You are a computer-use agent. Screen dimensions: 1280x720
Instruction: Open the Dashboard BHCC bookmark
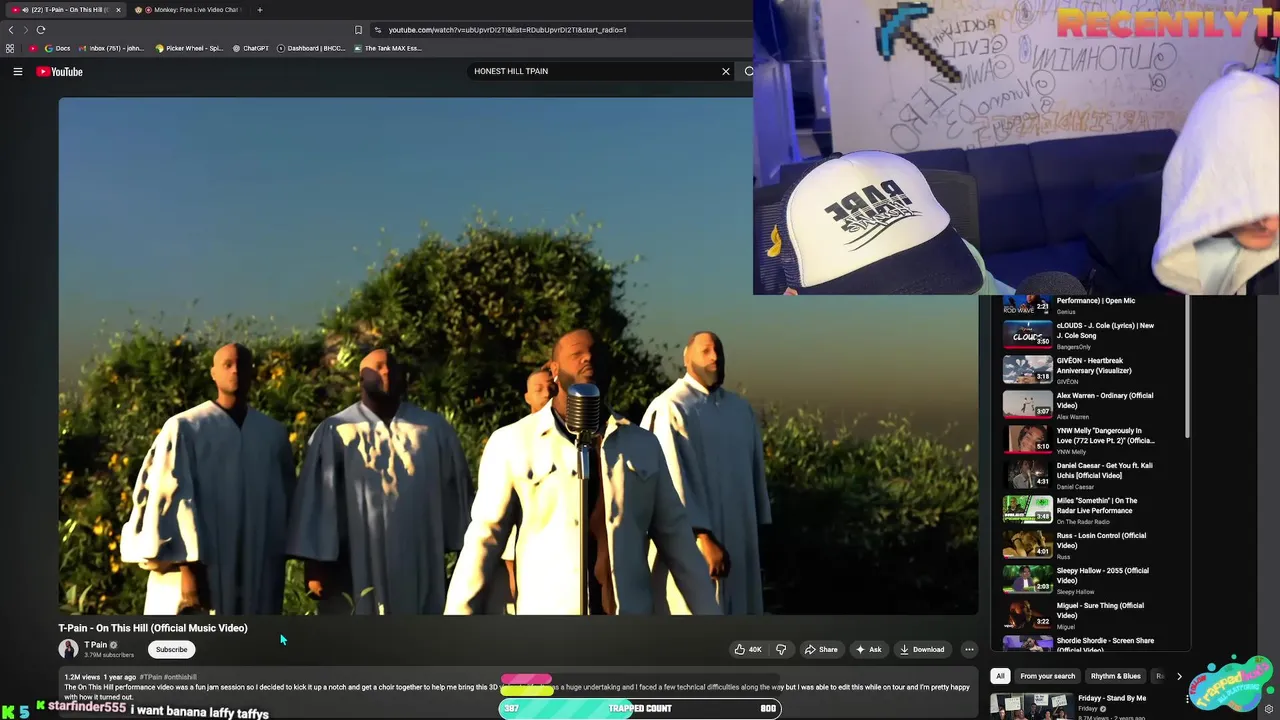coord(311,48)
